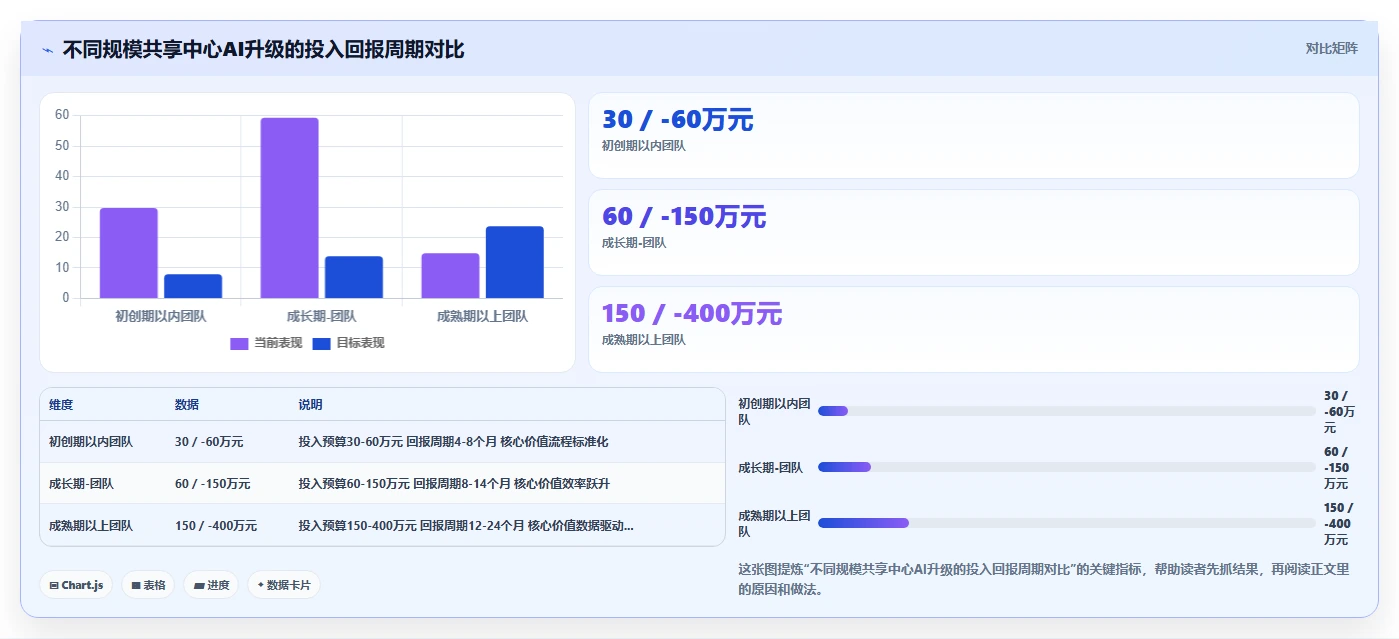This screenshot has width=1399, height=639.
Task: Select the 数据卡片 chip
Action: pyautogui.click(x=284, y=585)
